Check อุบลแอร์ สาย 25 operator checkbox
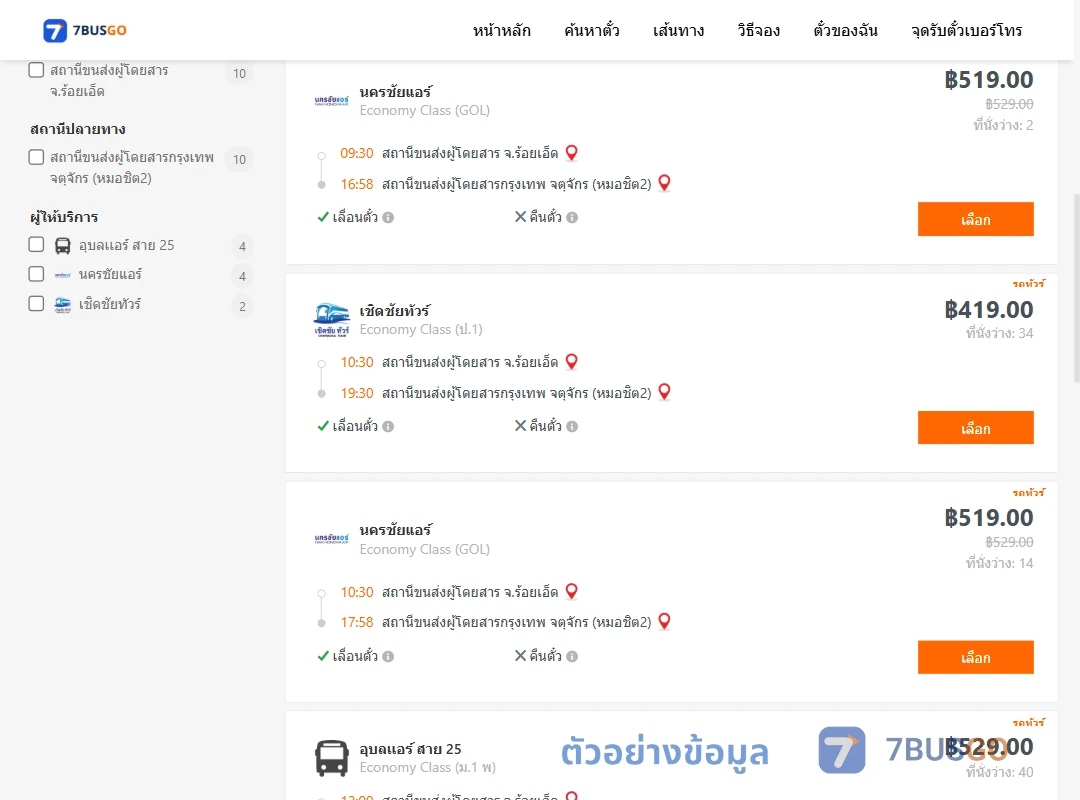1080x800 pixels. click(x=37, y=245)
